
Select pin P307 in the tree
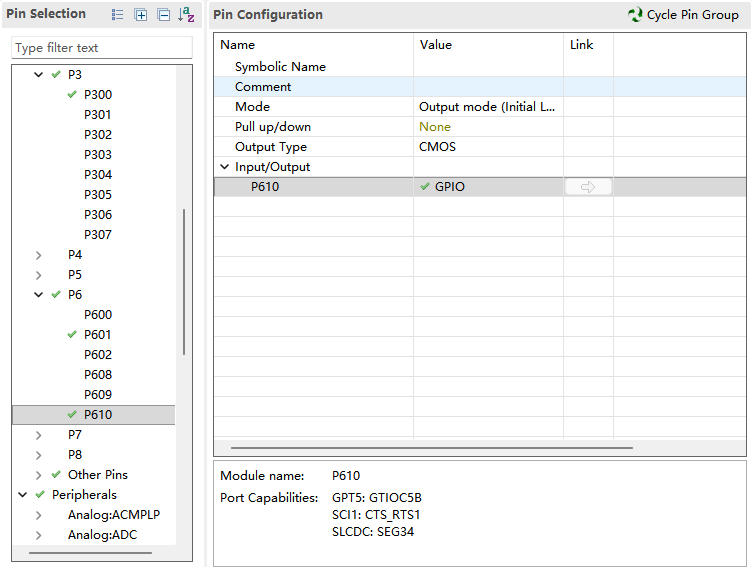[x=98, y=235]
